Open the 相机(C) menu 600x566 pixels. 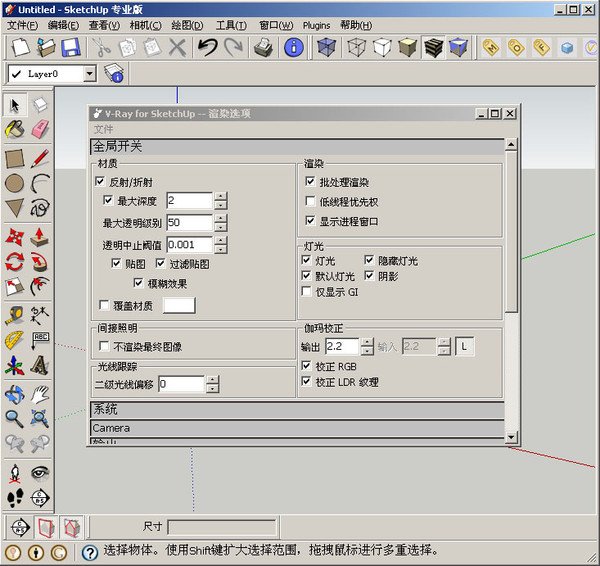pos(145,26)
